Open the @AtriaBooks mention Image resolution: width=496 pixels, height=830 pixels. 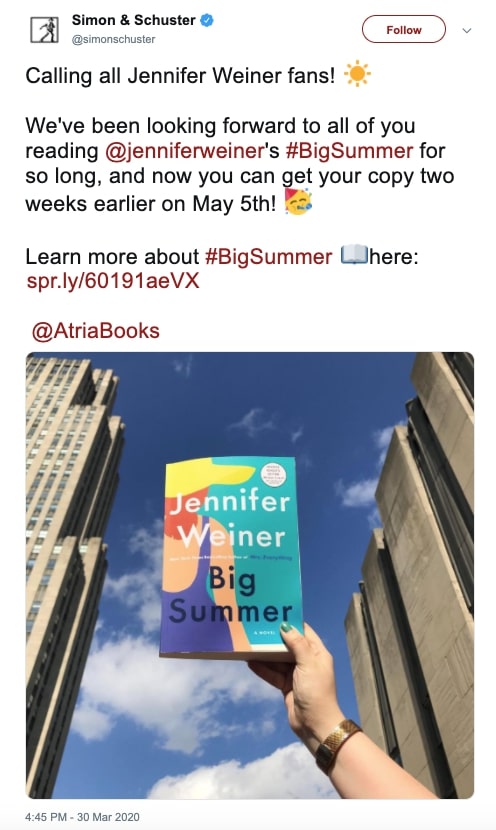(95, 331)
